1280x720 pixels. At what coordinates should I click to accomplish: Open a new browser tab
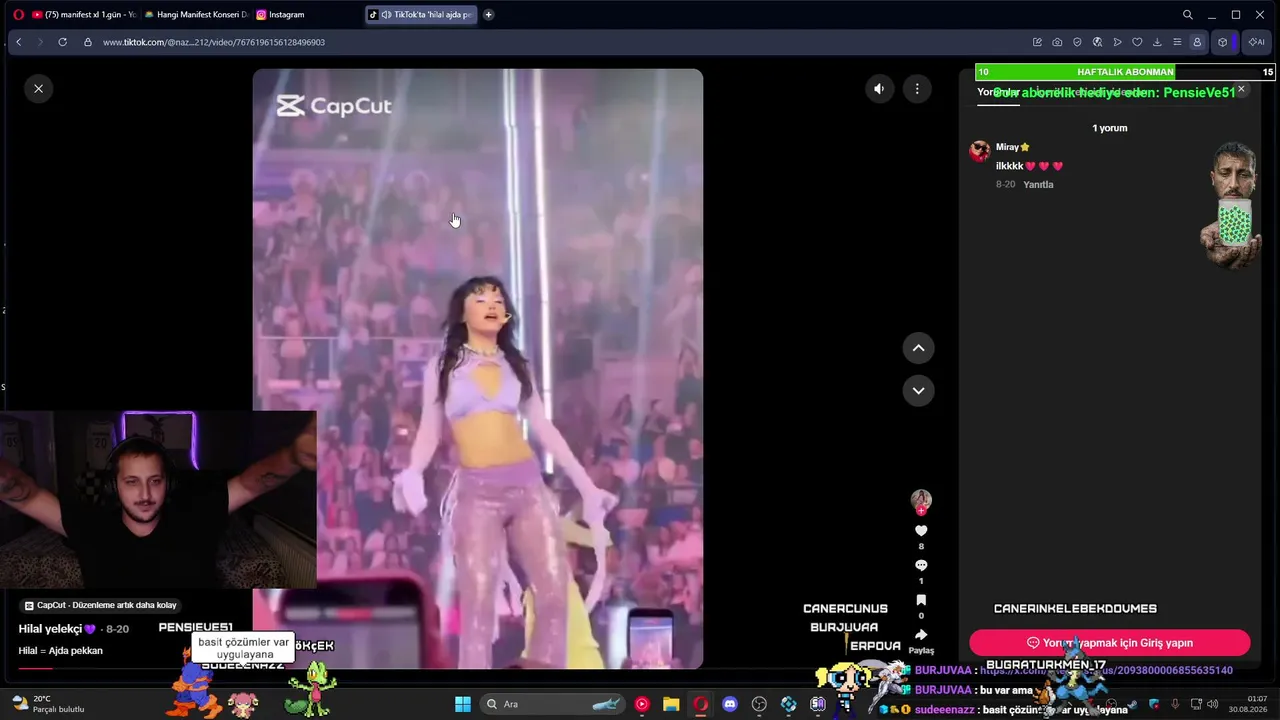pos(488,15)
